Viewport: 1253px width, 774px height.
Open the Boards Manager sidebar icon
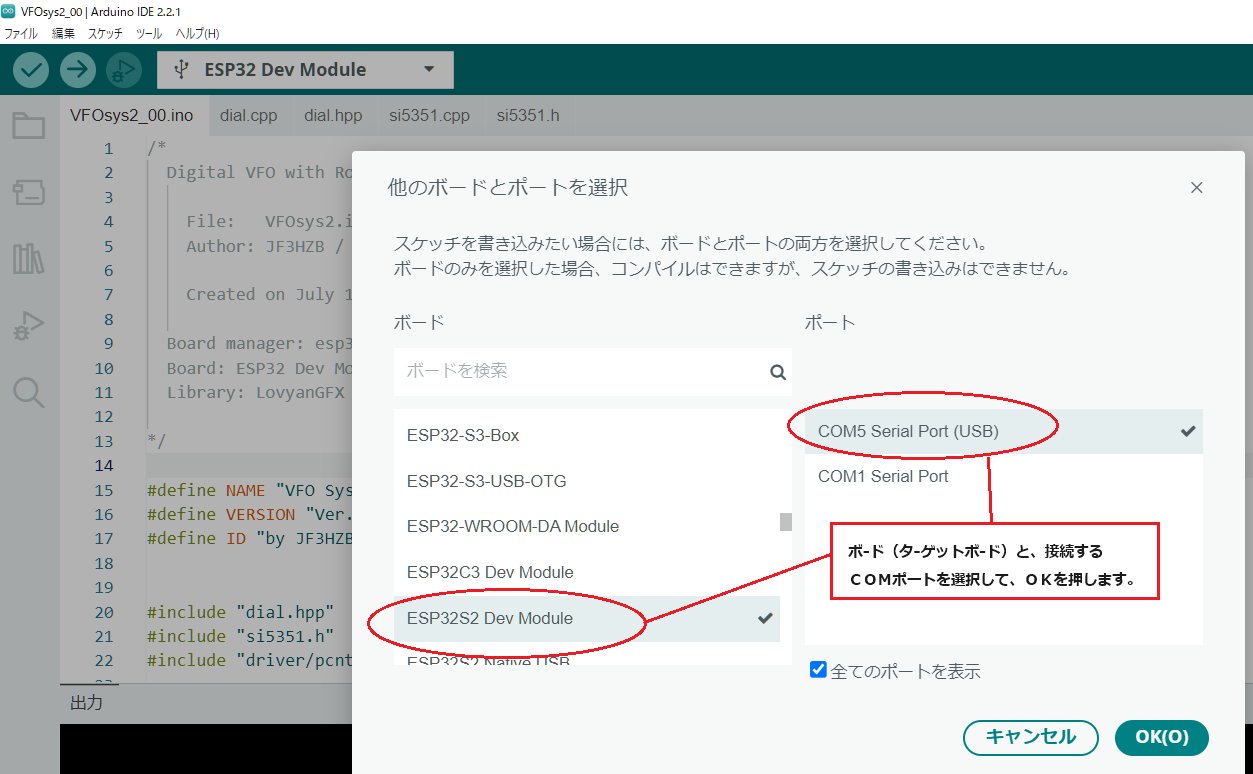(28, 193)
